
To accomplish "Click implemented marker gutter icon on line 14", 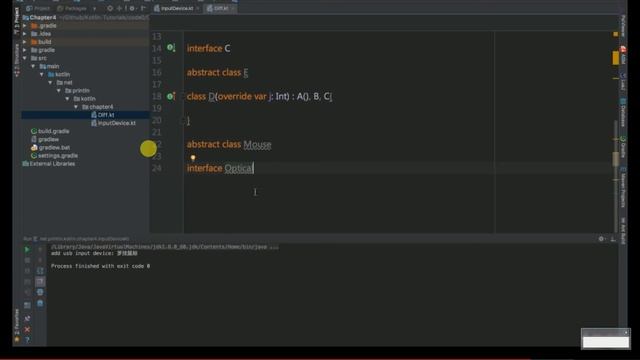I will (171, 48).
